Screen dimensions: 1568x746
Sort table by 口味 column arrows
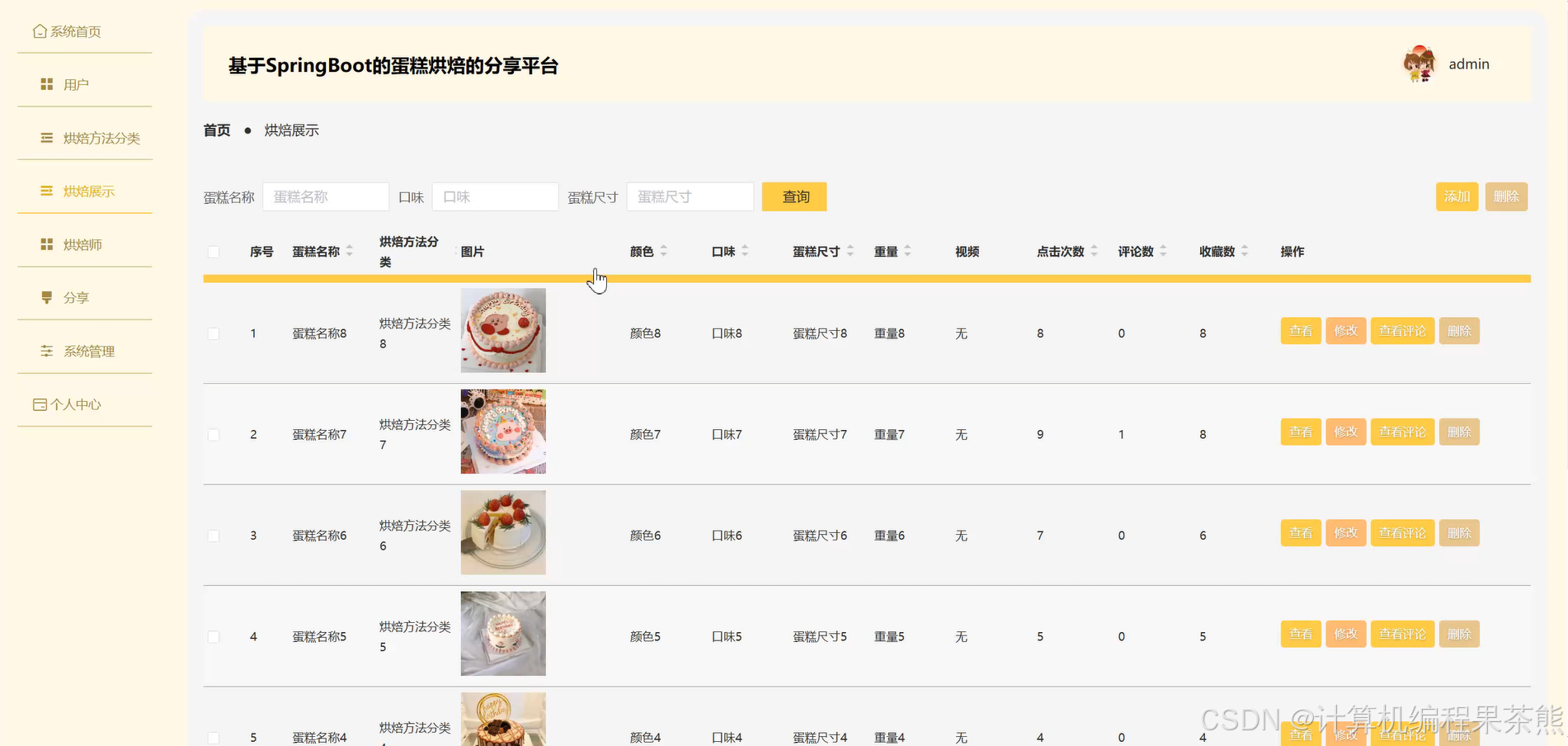click(745, 251)
